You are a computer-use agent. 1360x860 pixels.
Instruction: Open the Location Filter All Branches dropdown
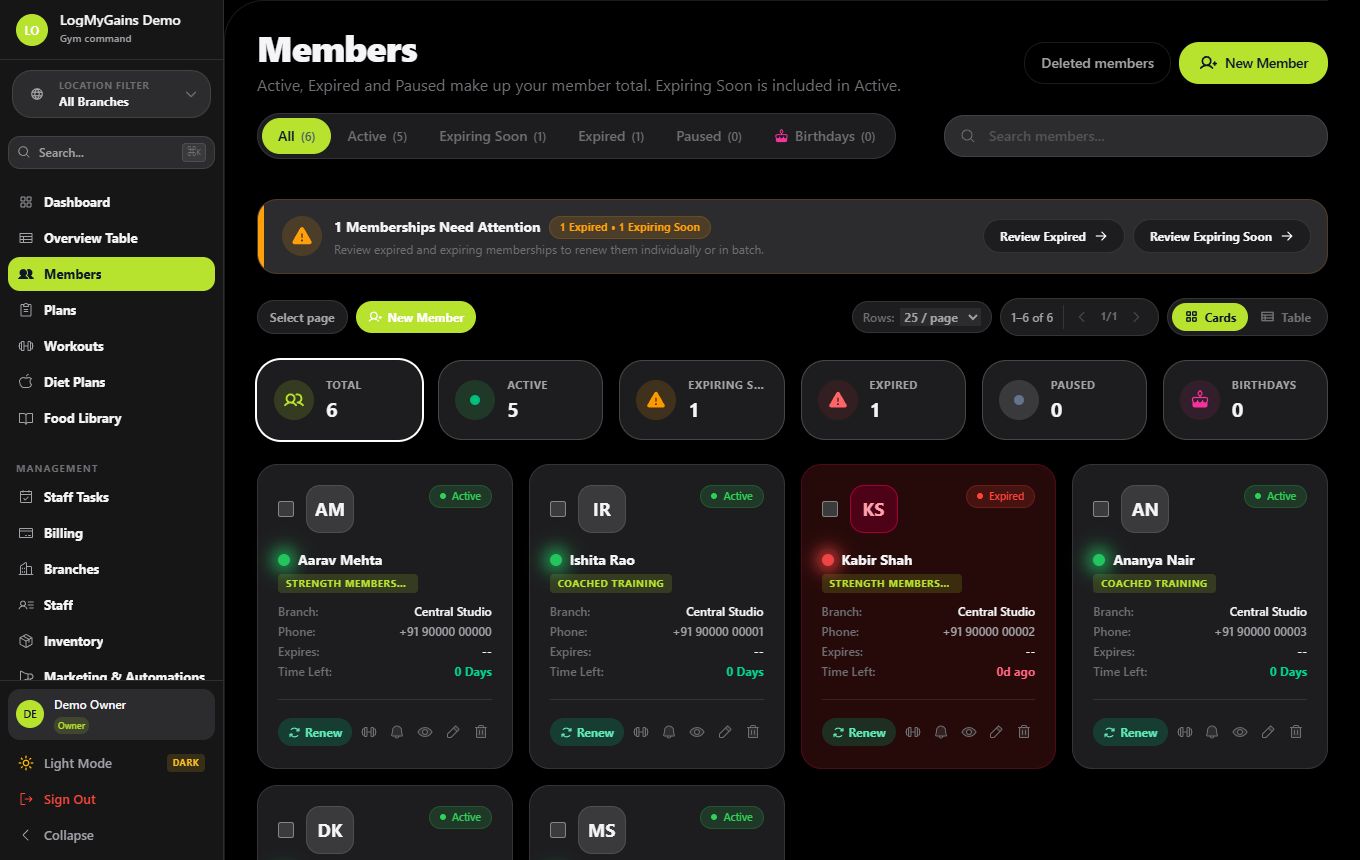pyautogui.click(x=111, y=94)
